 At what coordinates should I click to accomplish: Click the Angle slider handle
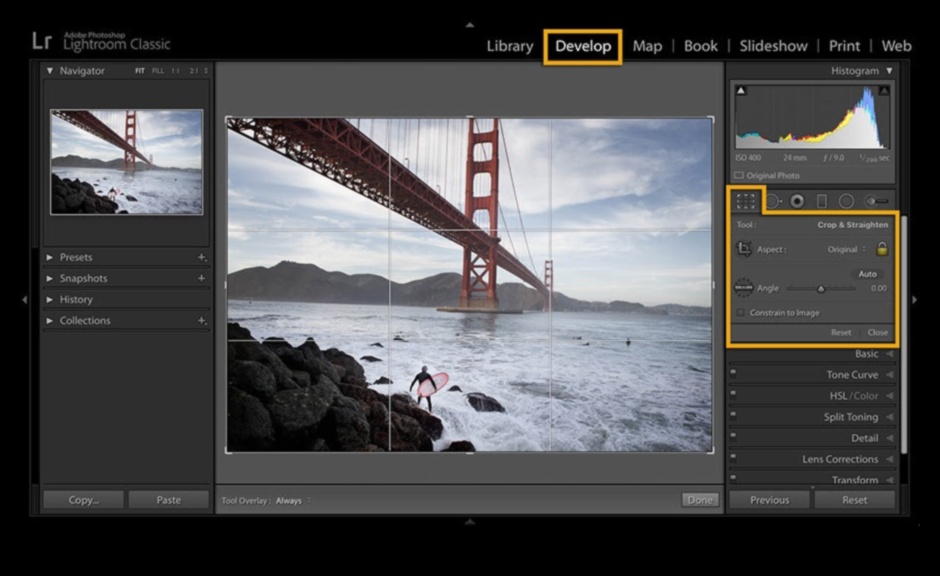pyautogui.click(x=821, y=289)
